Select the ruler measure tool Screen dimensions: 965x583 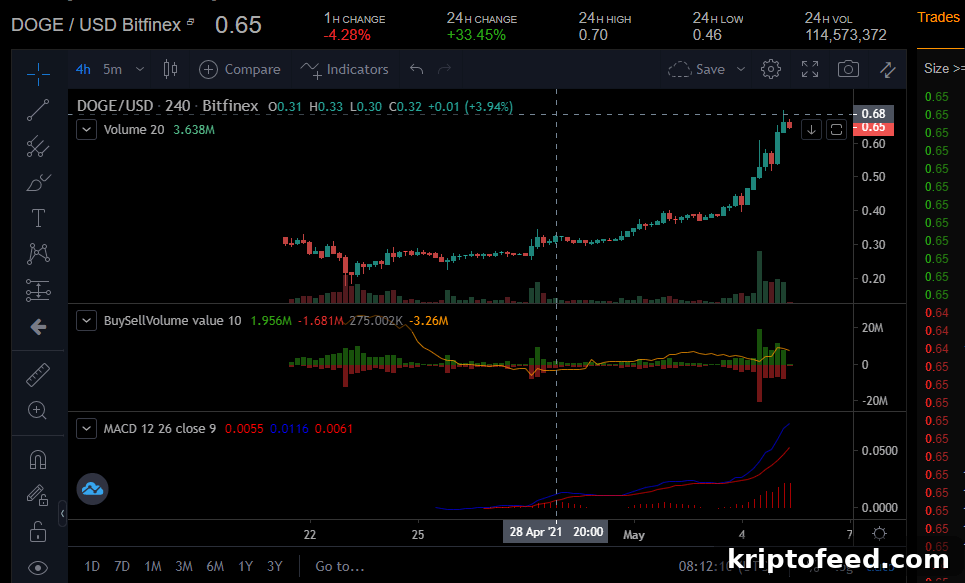[38, 374]
